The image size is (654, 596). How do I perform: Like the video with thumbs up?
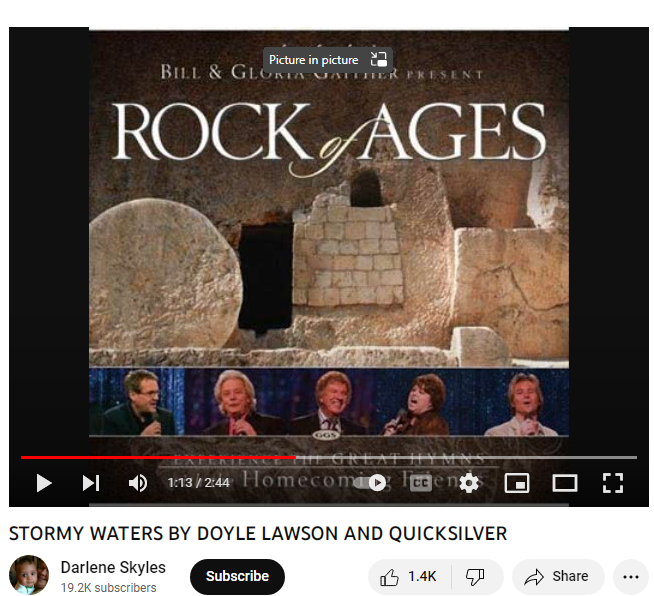(409, 577)
